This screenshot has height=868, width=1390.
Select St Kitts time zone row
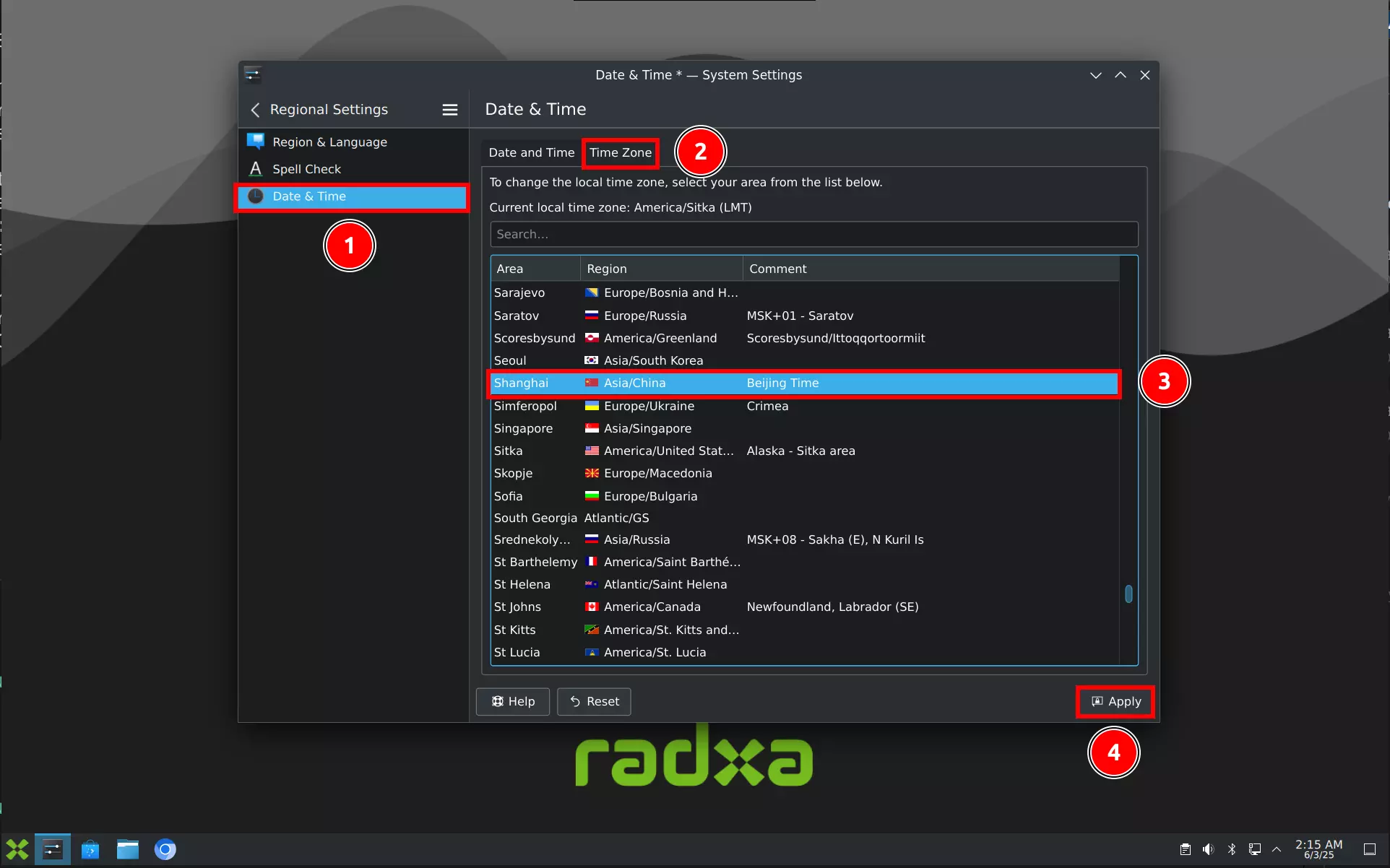(x=805, y=630)
